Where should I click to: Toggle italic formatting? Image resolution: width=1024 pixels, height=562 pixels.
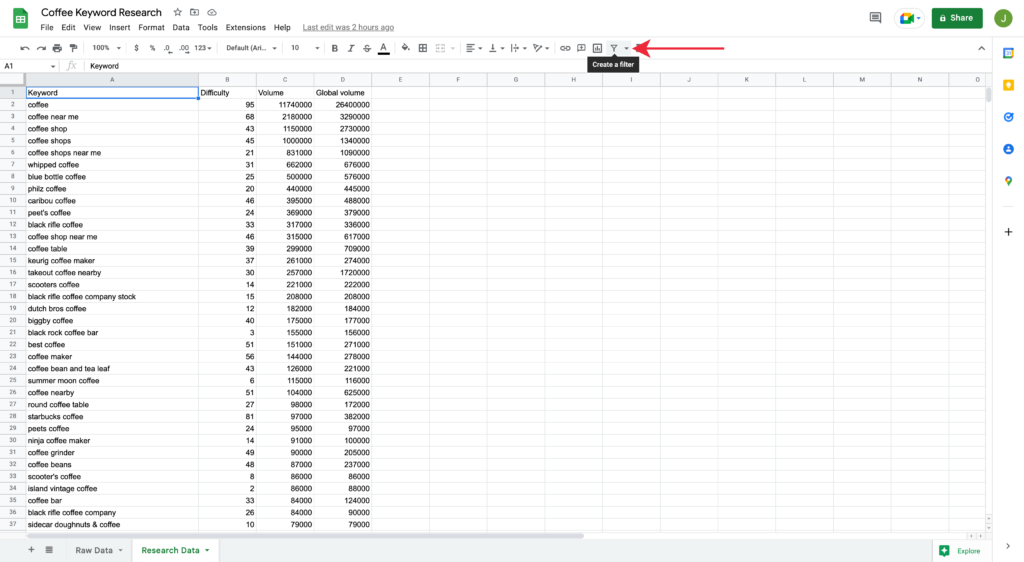[x=351, y=48]
